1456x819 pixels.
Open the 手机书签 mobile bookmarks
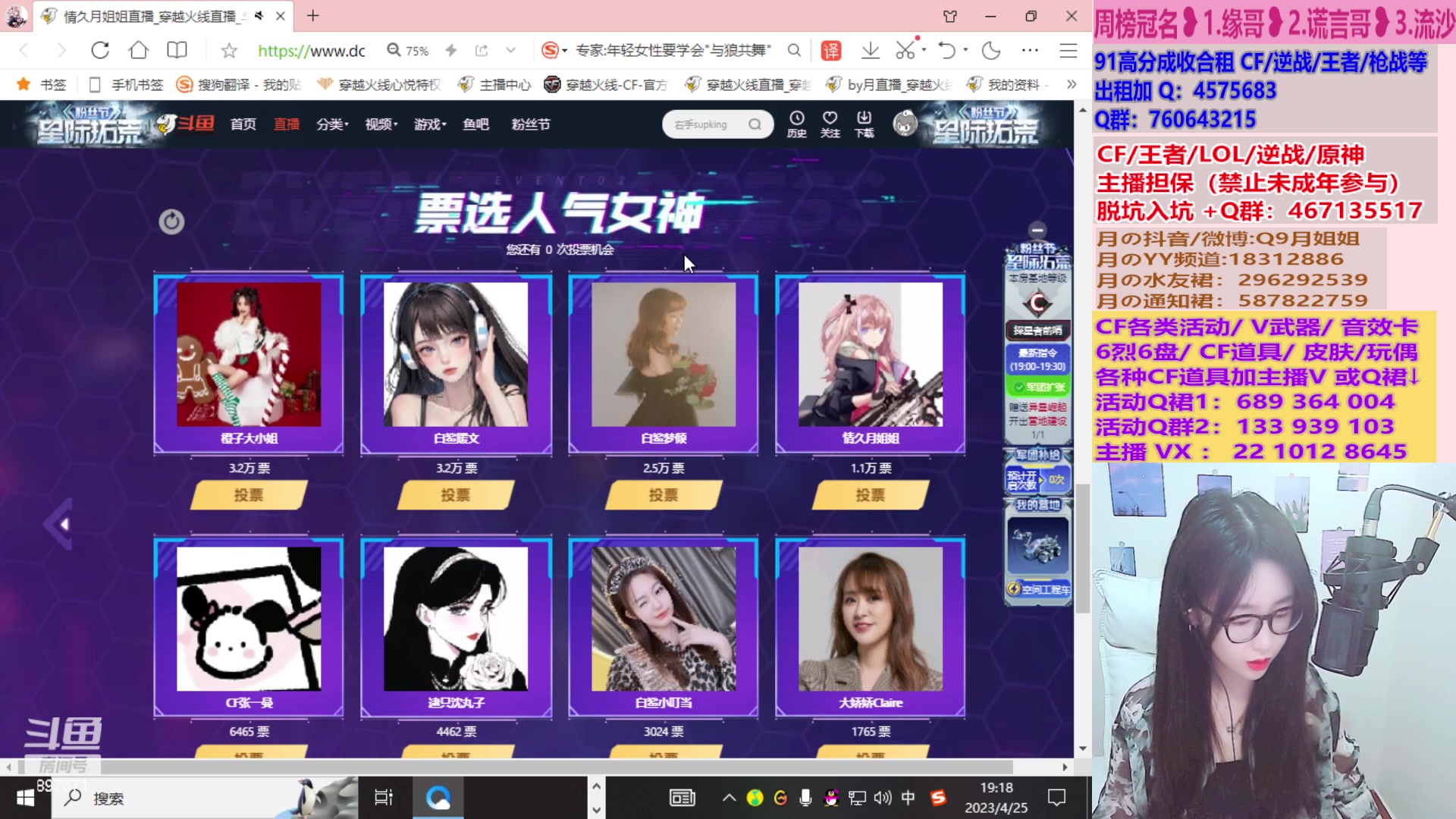click(126, 85)
